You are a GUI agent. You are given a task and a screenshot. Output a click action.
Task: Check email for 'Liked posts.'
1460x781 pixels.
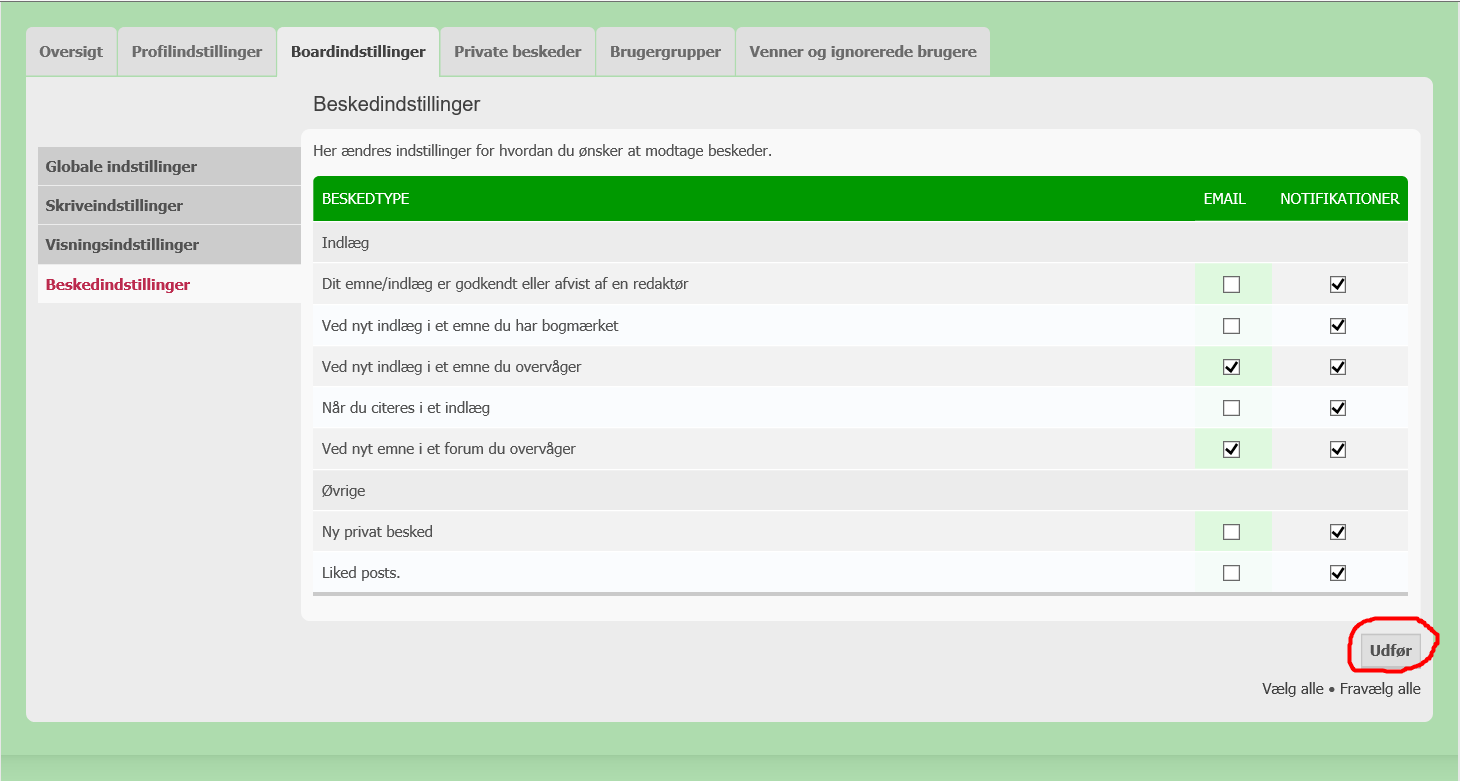1231,573
